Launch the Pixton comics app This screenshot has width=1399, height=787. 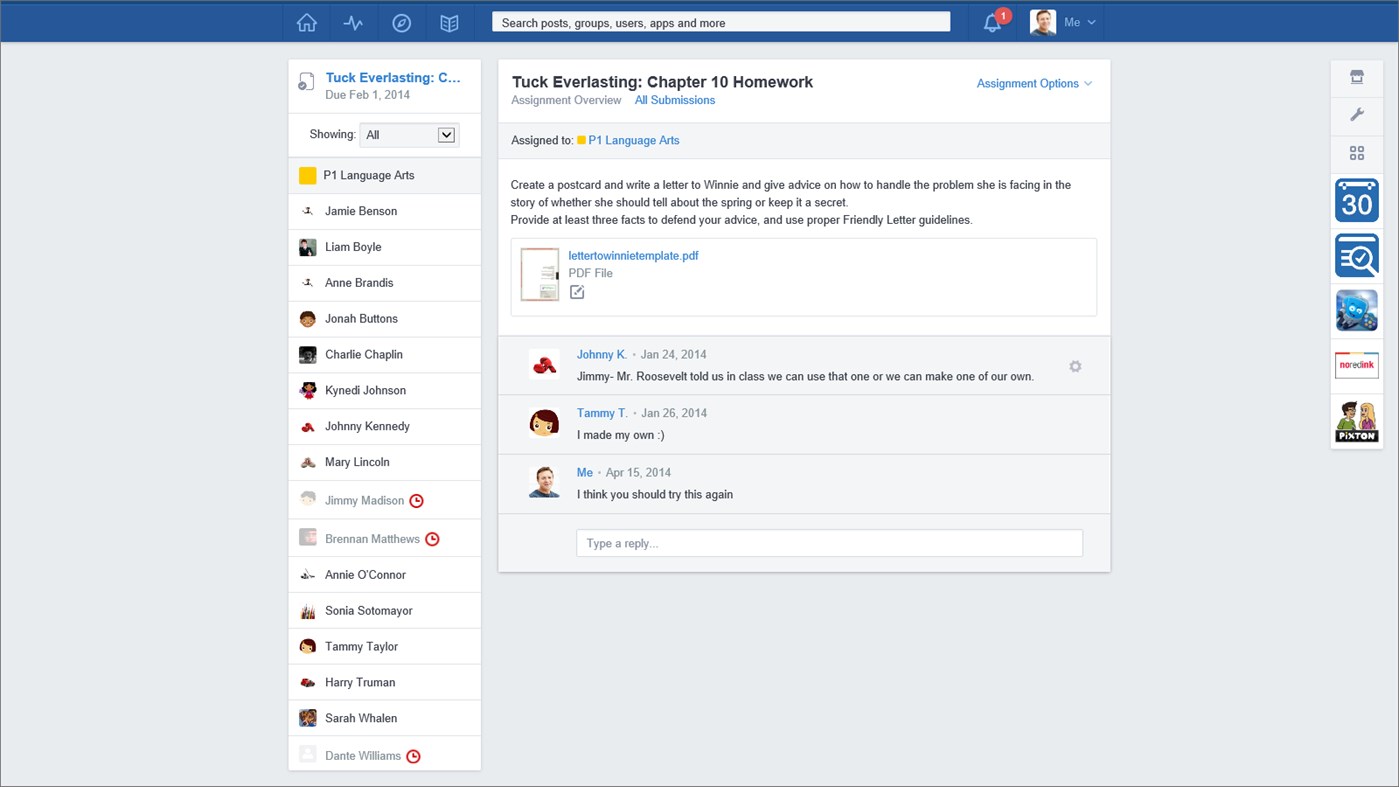click(x=1356, y=420)
